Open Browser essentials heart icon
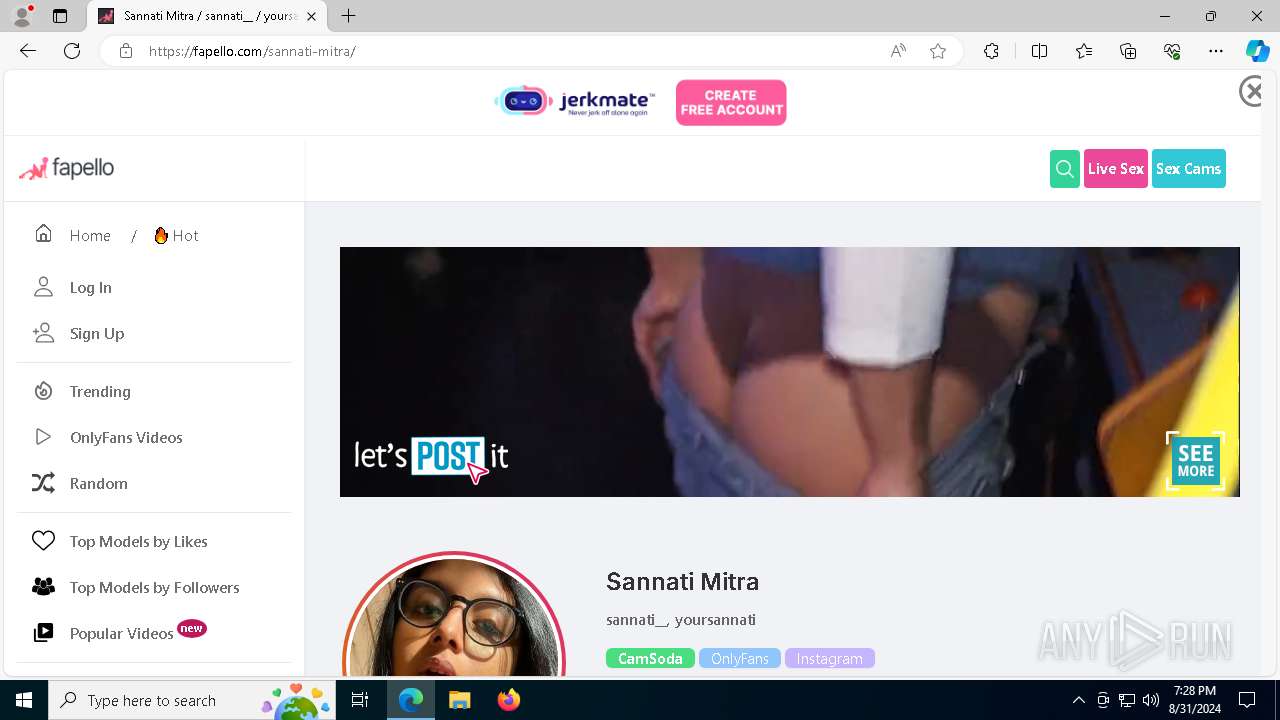The height and width of the screenshot is (720, 1280). [1172, 51]
